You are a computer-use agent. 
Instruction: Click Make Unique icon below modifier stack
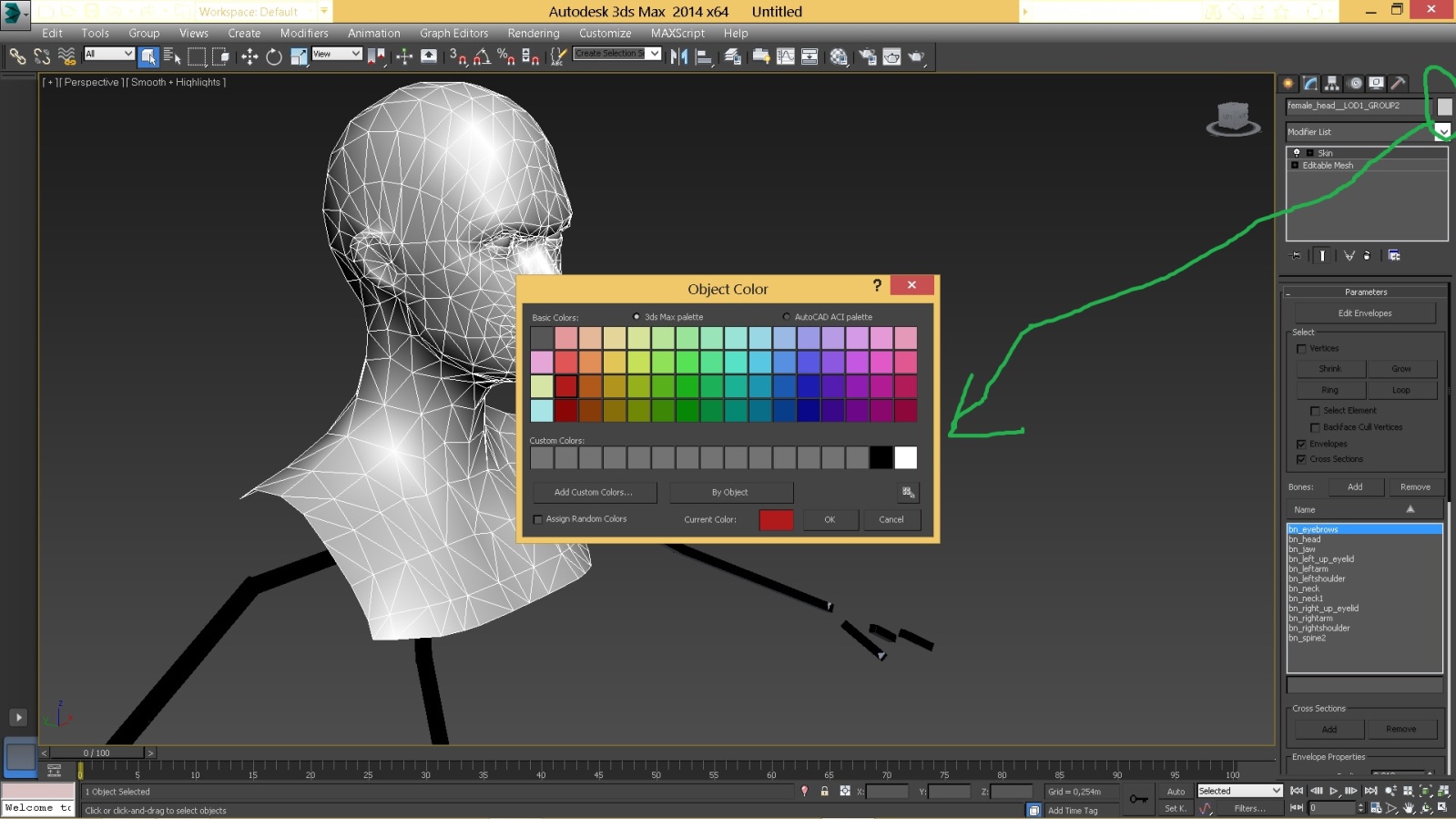tap(1349, 256)
